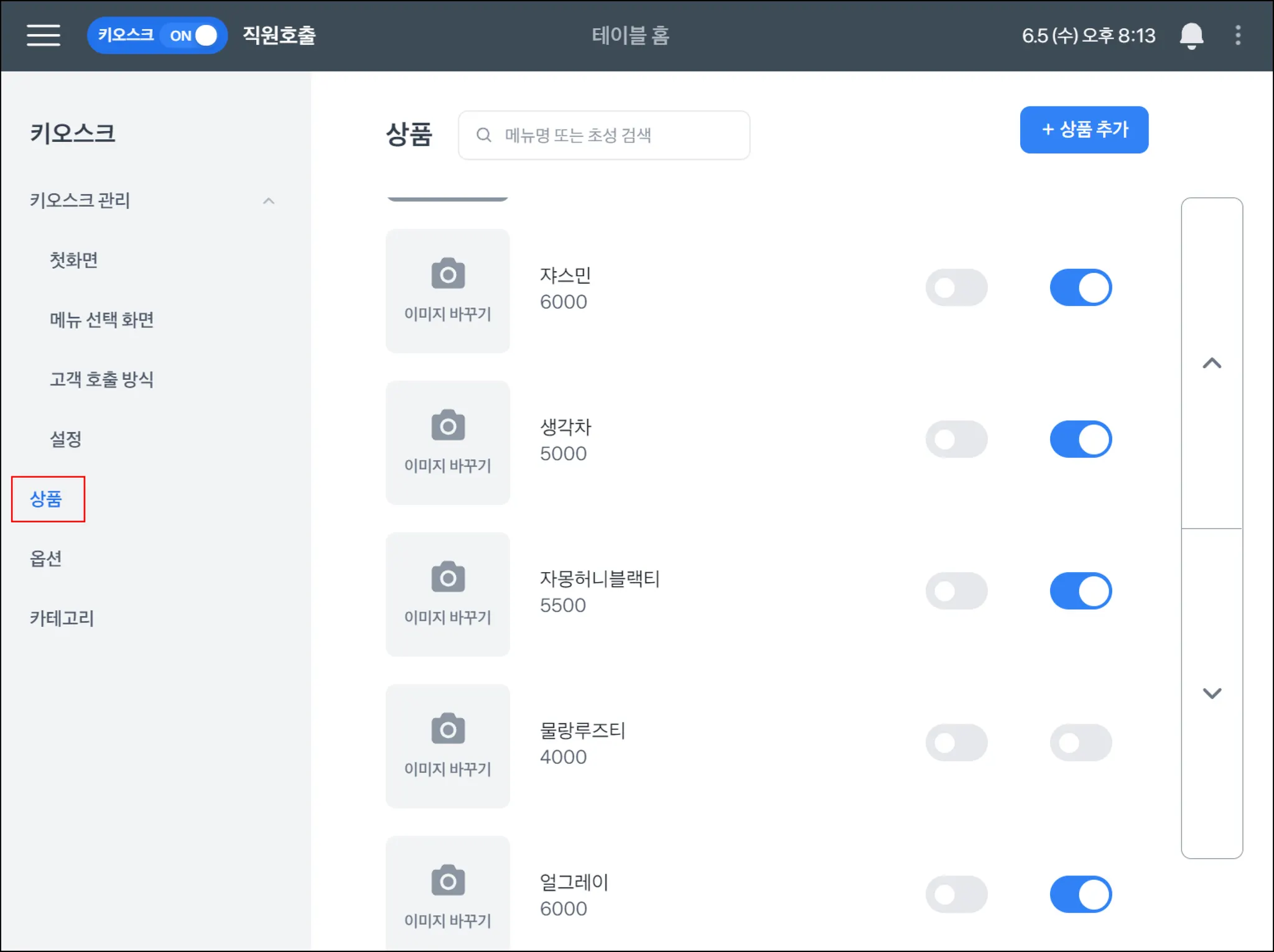The height and width of the screenshot is (952, 1274).
Task: Click the 직원호출 button
Action: click(279, 35)
